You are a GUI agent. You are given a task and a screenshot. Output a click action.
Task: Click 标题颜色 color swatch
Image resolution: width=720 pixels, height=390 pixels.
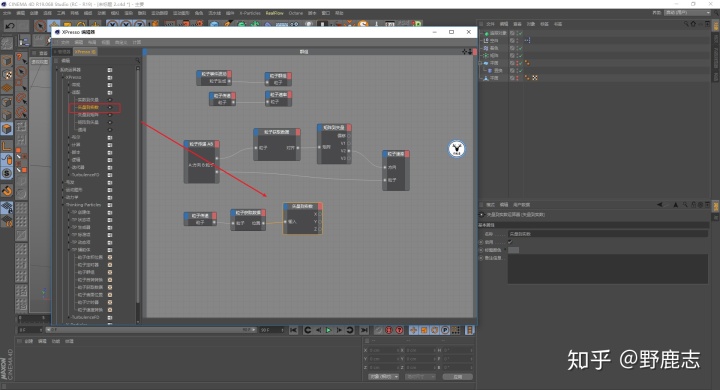click(513, 250)
